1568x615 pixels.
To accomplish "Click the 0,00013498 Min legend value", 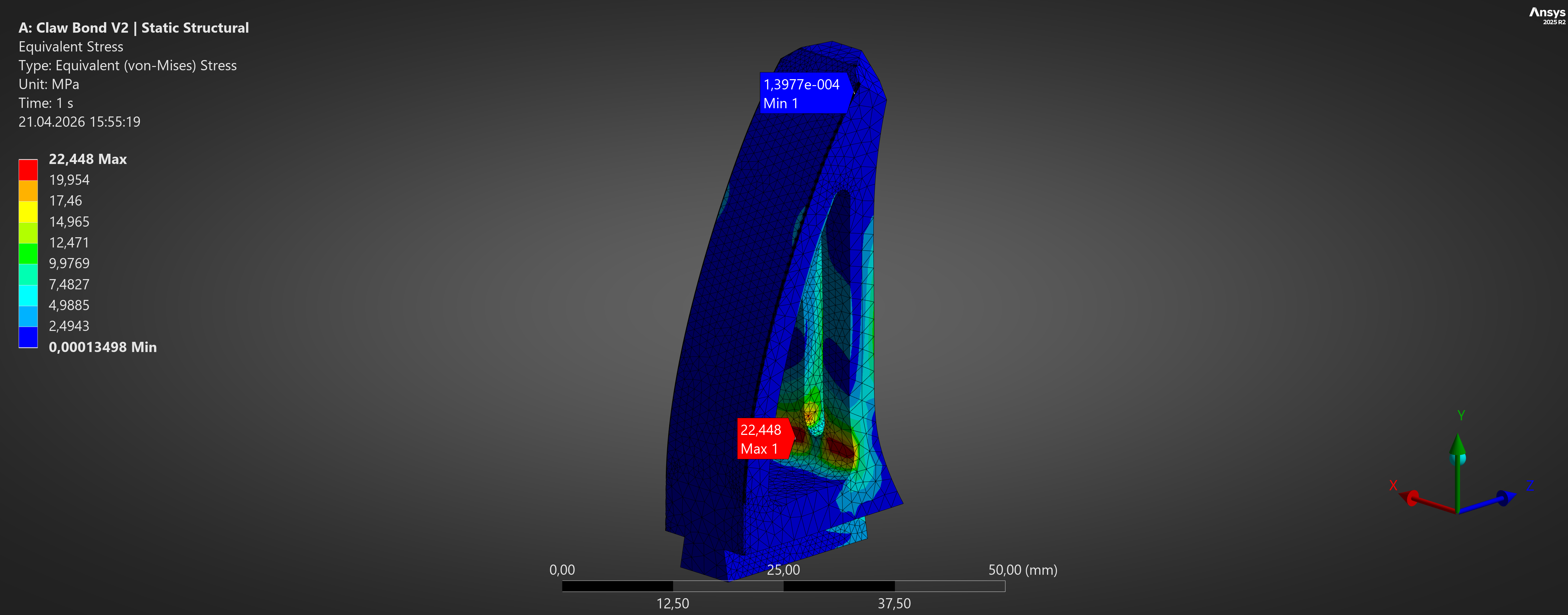I will coord(102,347).
